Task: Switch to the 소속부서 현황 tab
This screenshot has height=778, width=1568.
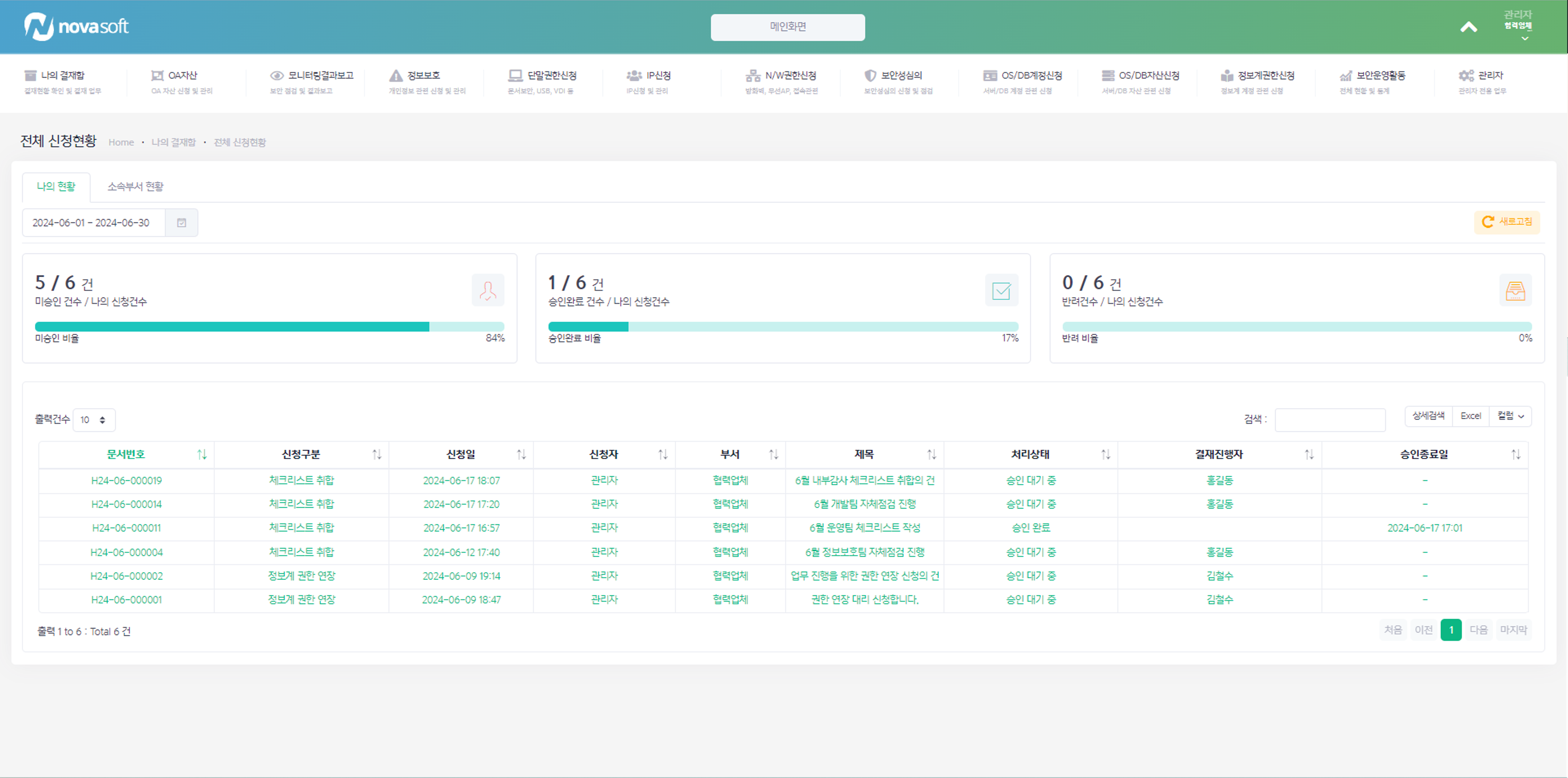Action: 135,187
